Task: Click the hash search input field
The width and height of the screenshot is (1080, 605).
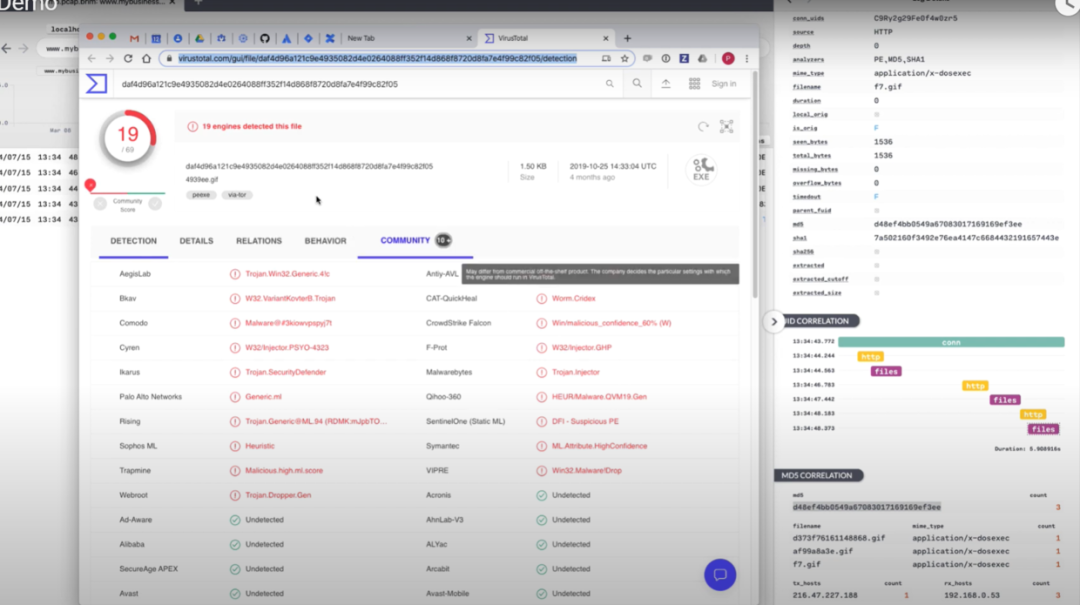Action: [358, 84]
